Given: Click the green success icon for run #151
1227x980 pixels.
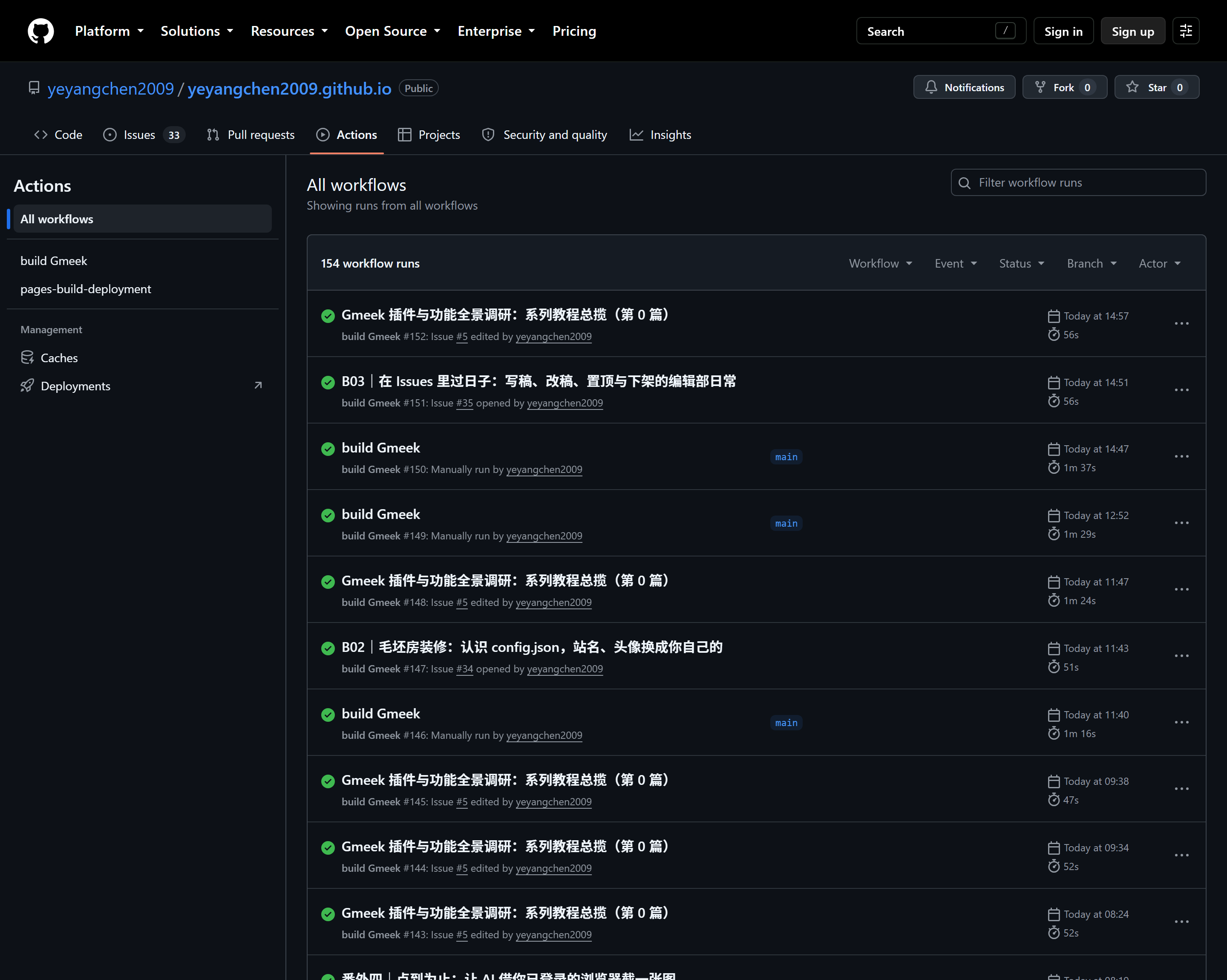Looking at the screenshot, I should click(x=328, y=383).
